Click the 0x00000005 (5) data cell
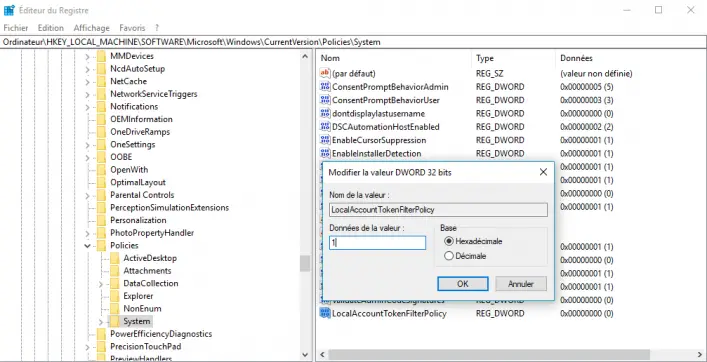Viewport: 707px width, 362px height. point(587,87)
